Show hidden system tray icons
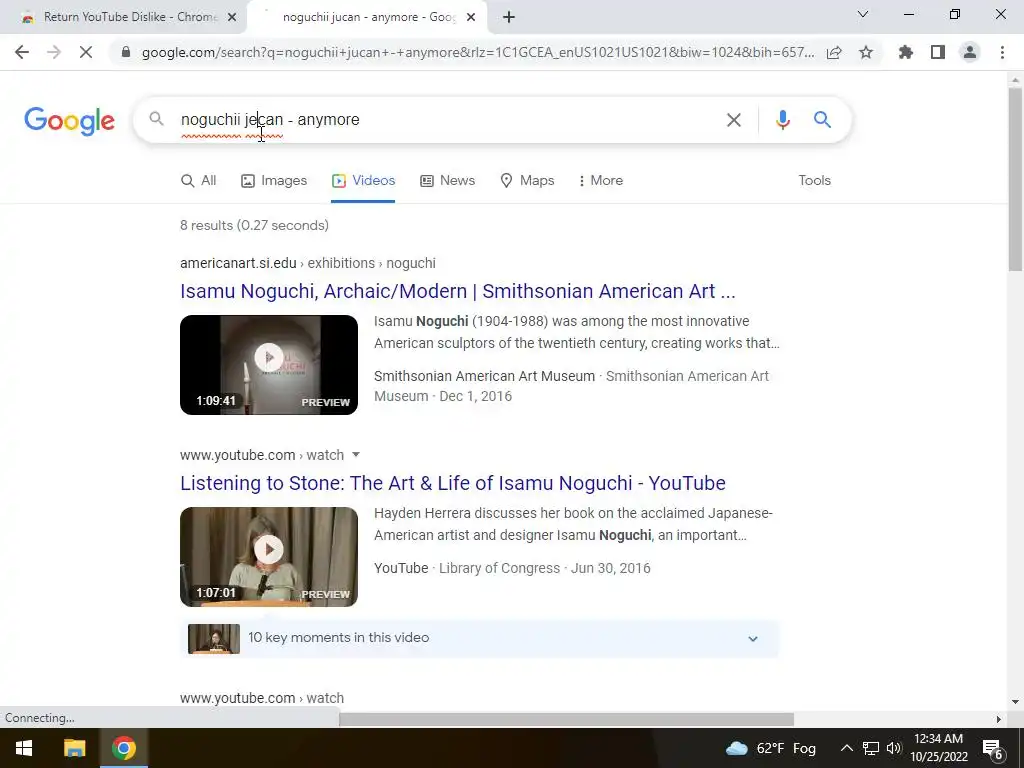 pyautogui.click(x=846, y=748)
